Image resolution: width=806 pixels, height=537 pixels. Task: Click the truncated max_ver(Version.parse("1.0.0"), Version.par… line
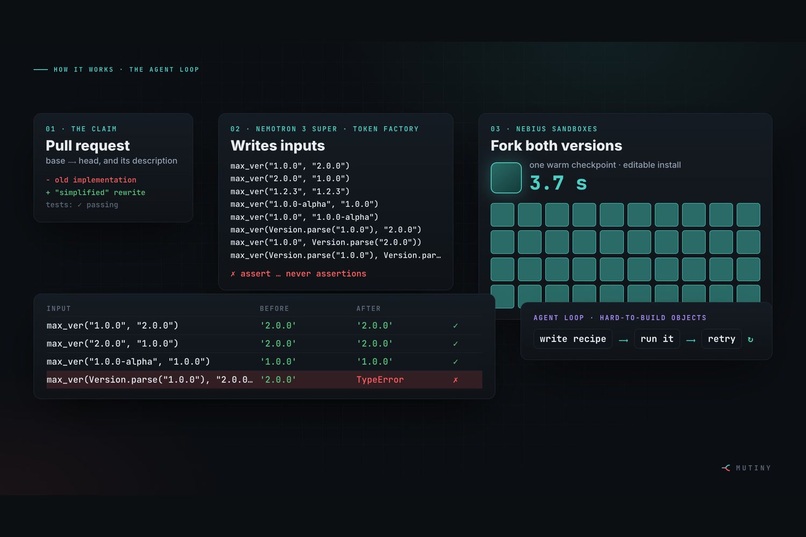tap(336, 255)
